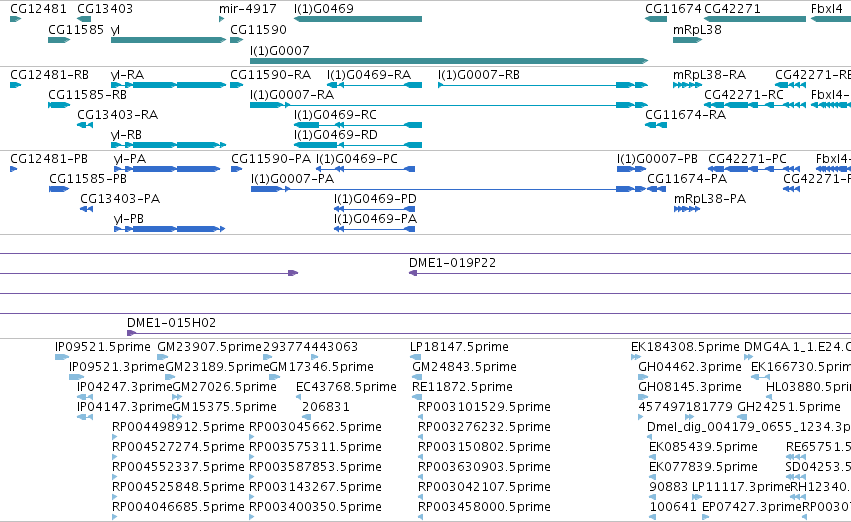Image resolution: width=851 pixels, height=522 pixels.
Task: Open transcript l(1)G0469-RA
Action: [x=369, y=74]
